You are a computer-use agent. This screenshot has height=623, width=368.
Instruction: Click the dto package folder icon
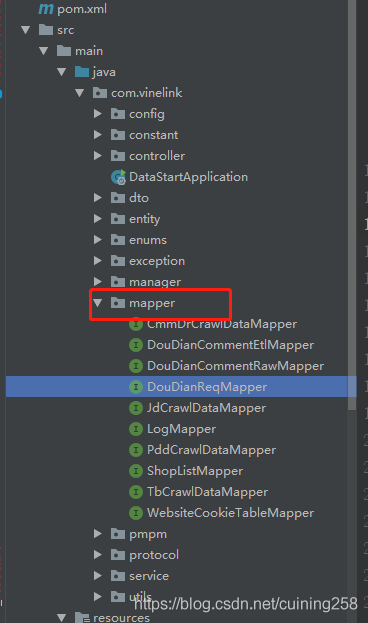pos(118,198)
